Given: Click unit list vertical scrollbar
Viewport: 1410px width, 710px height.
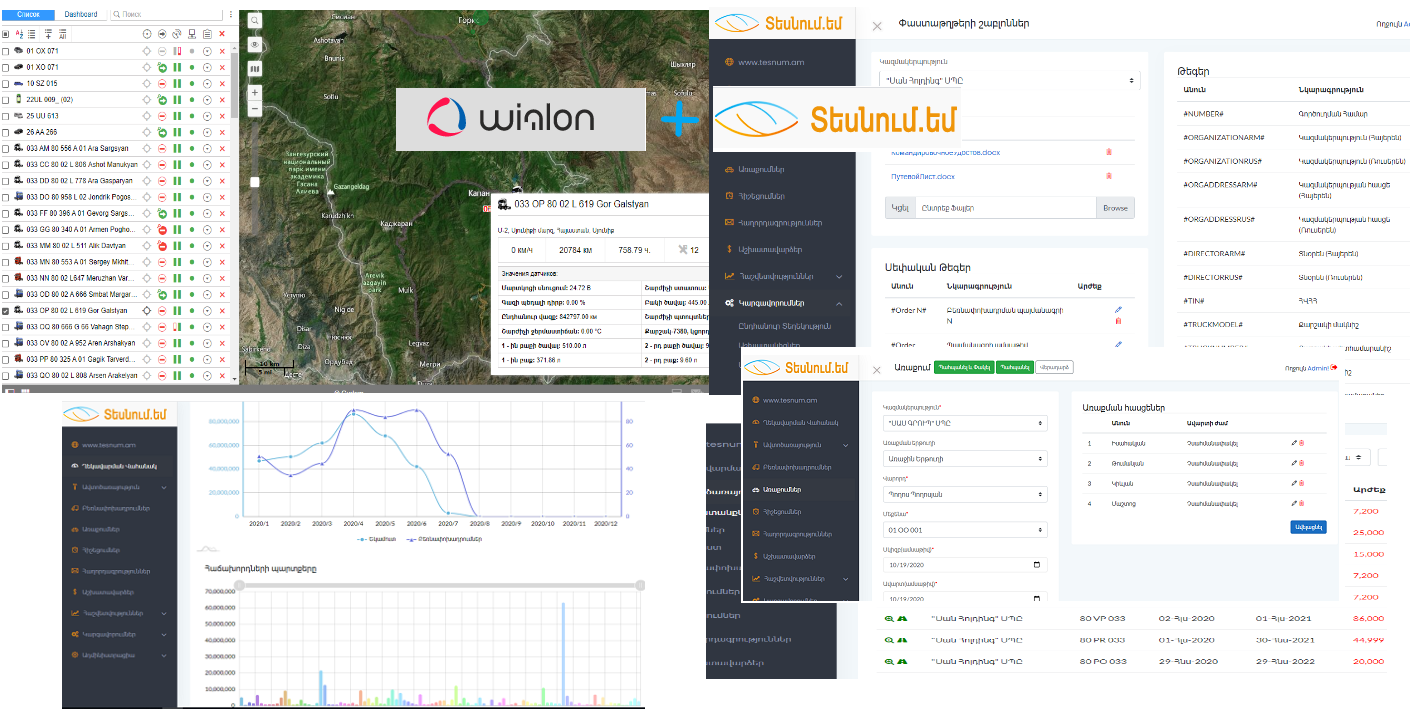Looking at the screenshot, I should coord(235,85).
